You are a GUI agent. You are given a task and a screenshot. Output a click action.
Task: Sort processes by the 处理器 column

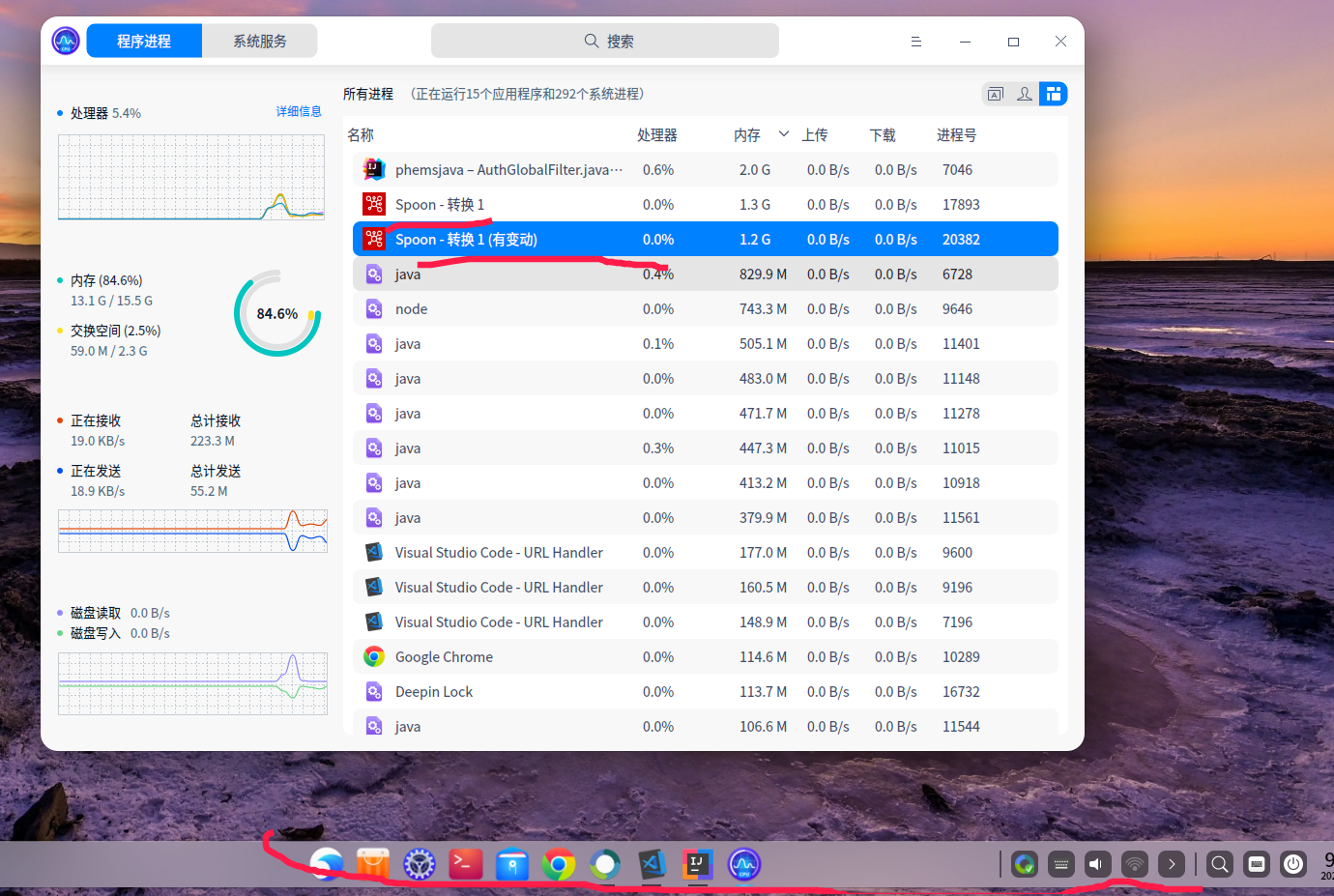point(658,134)
